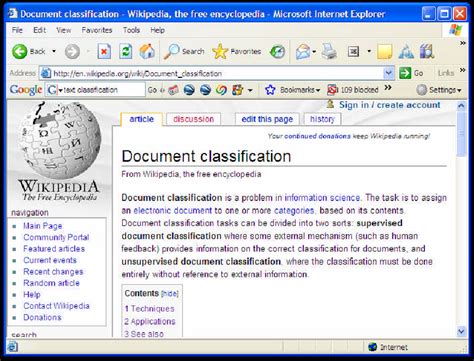The width and height of the screenshot is (474, 361).
Task: Open the Address bar dropdown arrow
Action: click(x=388, y=73)
